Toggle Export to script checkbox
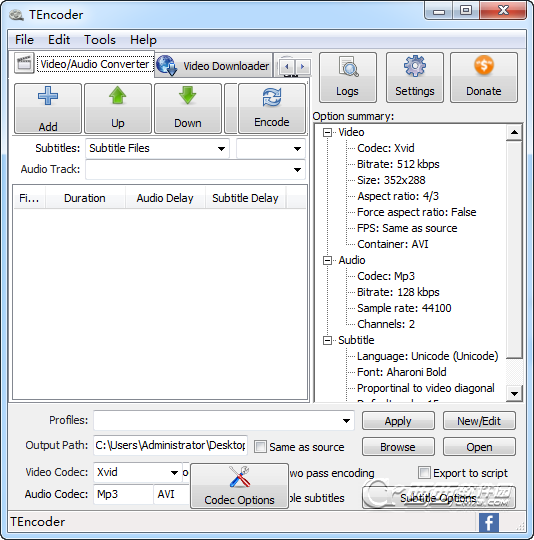Viewport: 534px width, 540px height. (x=424, y=472)
